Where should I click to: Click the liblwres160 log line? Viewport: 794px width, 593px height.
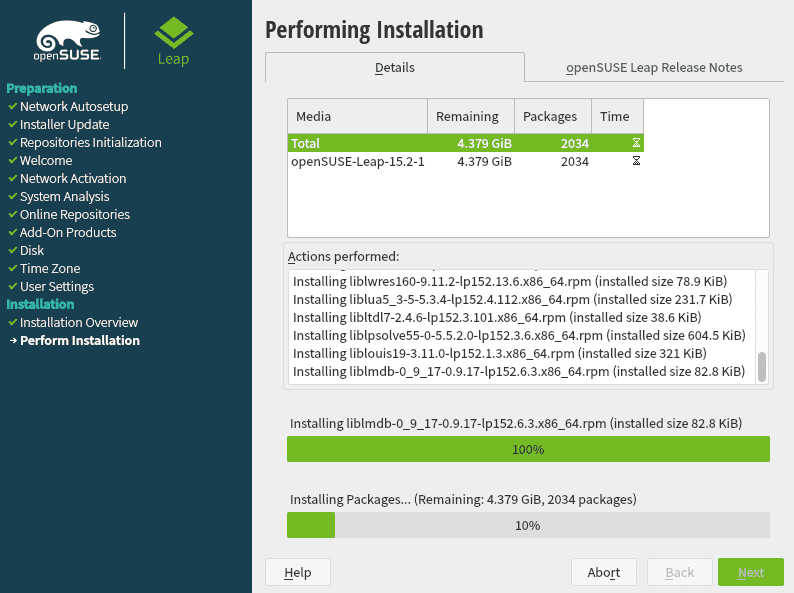point(510,282)
